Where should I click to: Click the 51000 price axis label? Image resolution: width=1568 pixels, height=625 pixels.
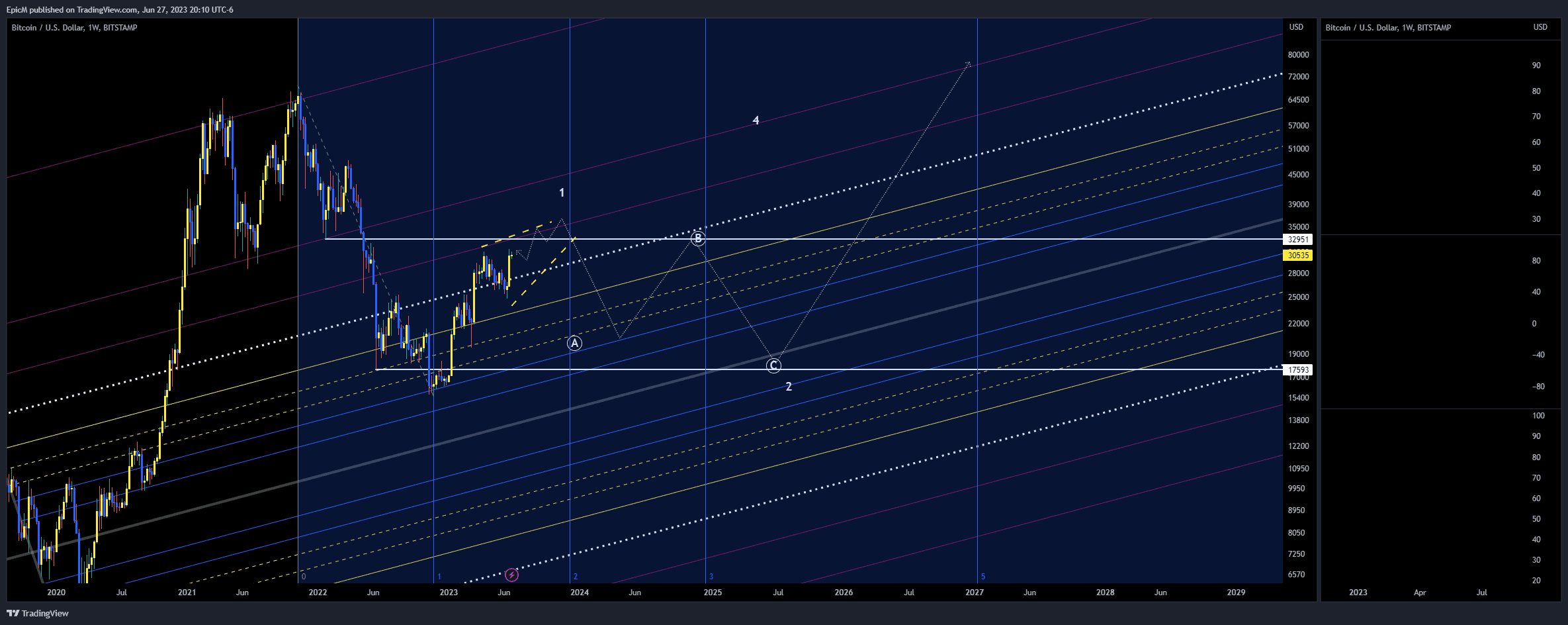pyautogui.click(x=1298, y=149)
